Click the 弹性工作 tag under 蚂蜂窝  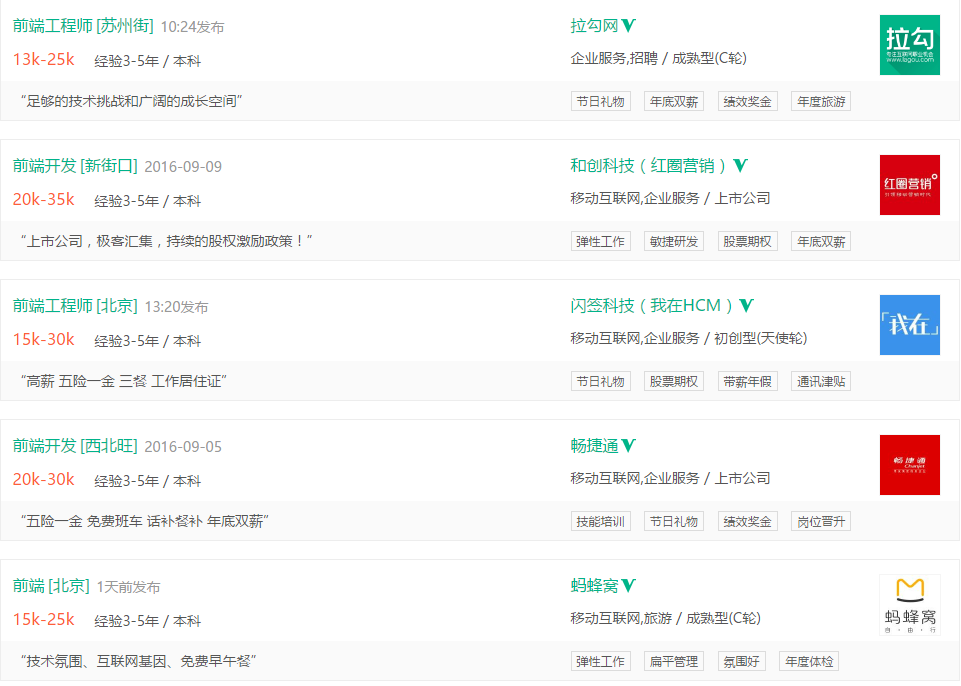pyautogui.click(x=601, y=661)
